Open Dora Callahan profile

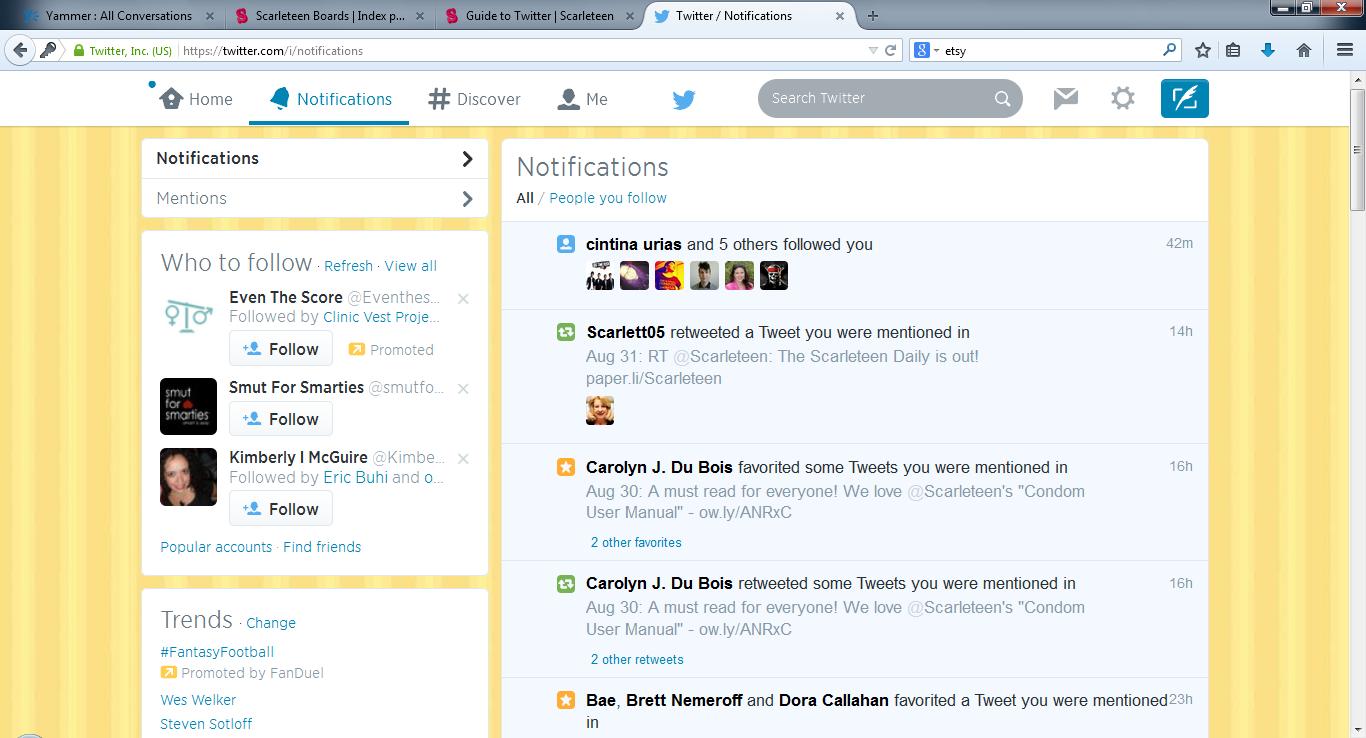834,700
